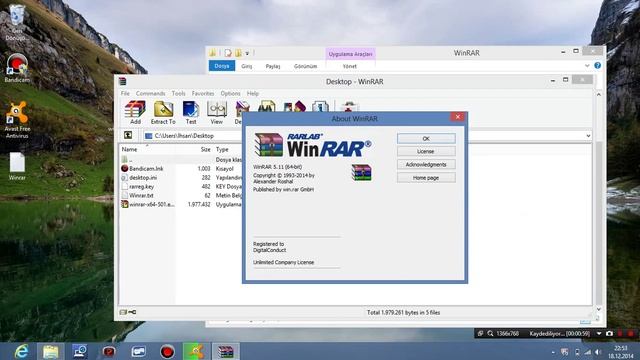This screenshot has width=640, height=360.
Task: Switch to the Görünüm tab in Explorer
Action: click(x=305, y=66)
